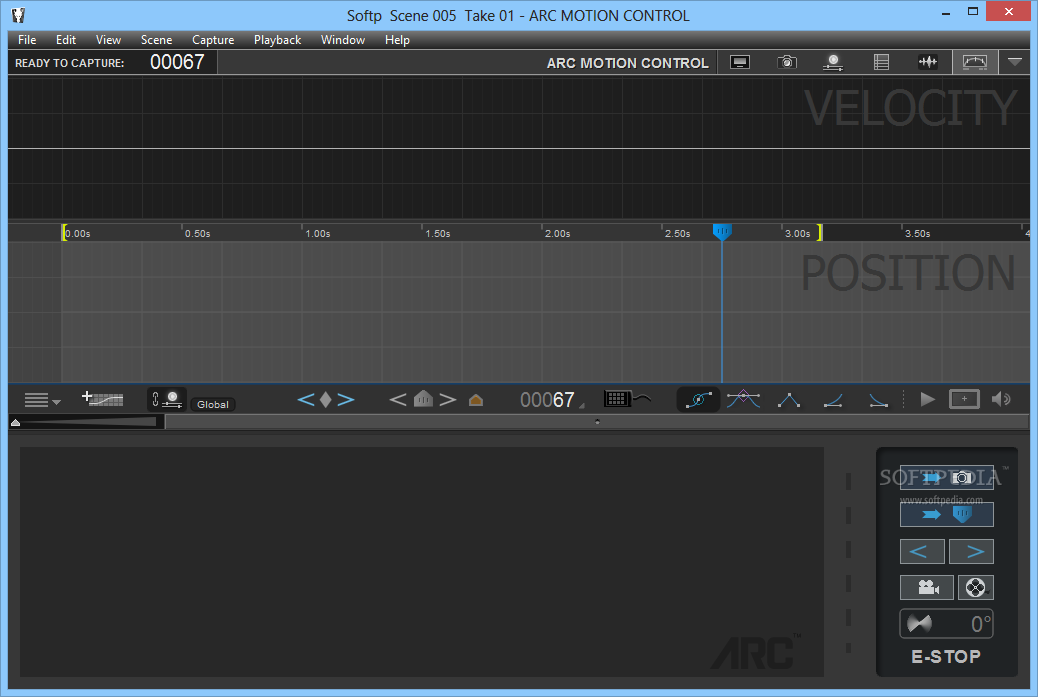This screenshot has height=697, width=1038.
Task: Open the Help menu
Action: coord(397,40)
